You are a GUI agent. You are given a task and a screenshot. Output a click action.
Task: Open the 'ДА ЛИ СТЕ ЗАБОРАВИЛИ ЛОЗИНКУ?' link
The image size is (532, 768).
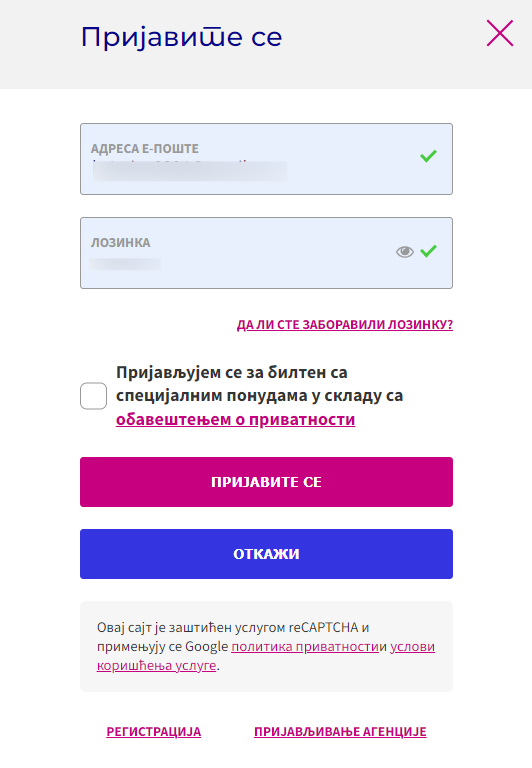coord(345,325)
